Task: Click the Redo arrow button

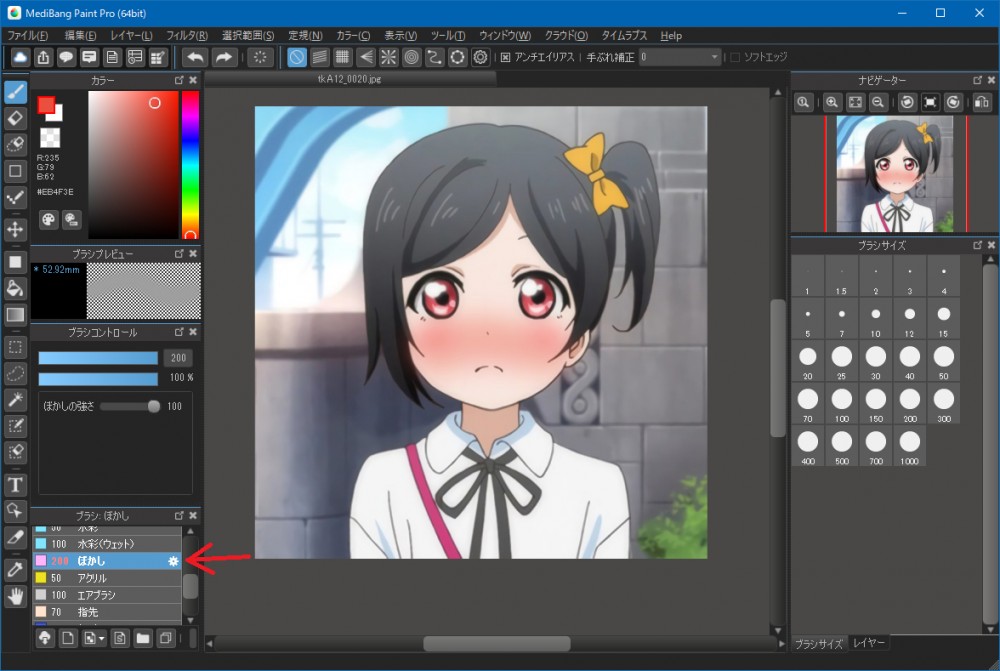Action: 223,57
